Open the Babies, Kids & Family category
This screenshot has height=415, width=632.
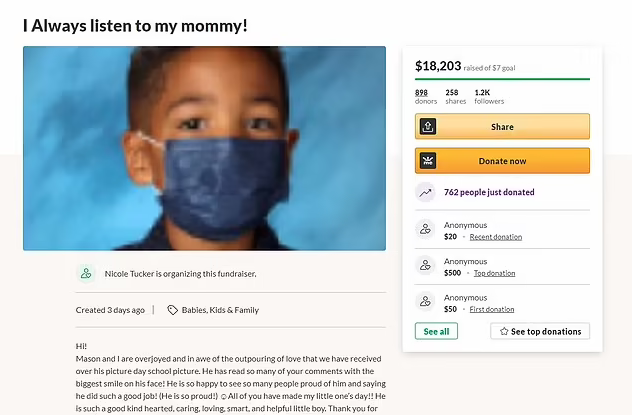pos(220,310)
